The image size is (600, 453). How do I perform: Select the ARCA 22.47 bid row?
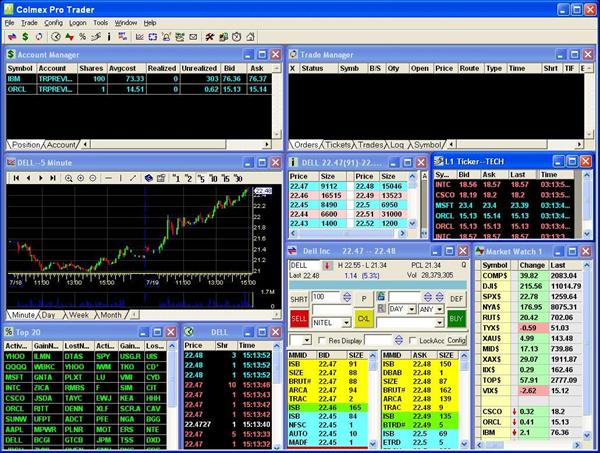(328, 390)
